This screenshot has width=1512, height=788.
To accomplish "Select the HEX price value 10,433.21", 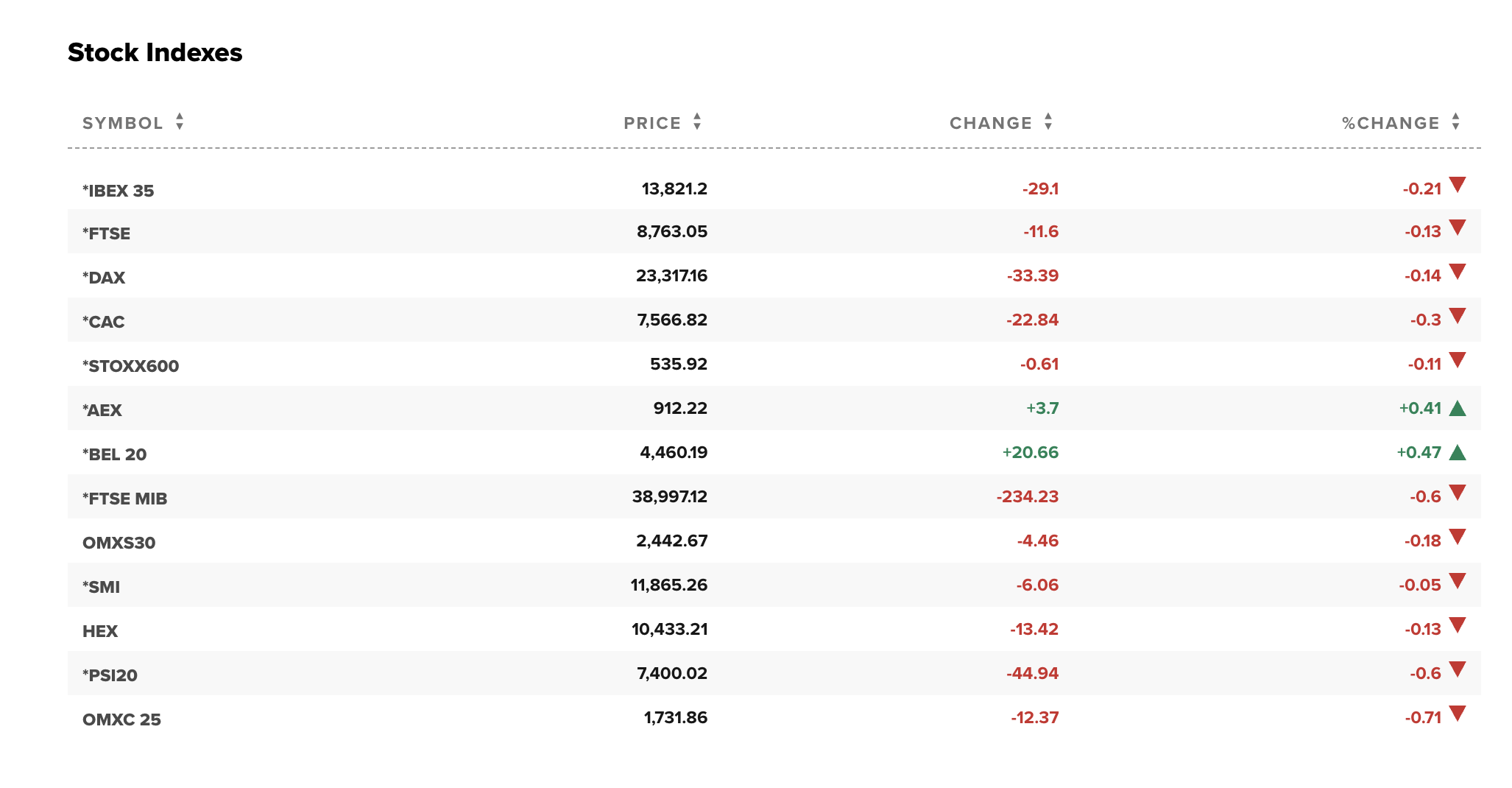I will (x=669, y=629).
